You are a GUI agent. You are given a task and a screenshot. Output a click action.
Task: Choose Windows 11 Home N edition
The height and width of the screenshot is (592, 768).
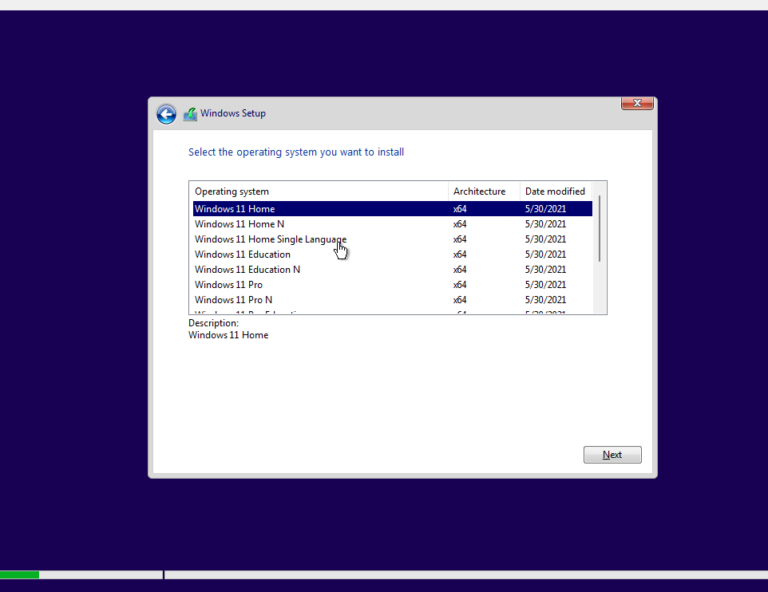392,224
